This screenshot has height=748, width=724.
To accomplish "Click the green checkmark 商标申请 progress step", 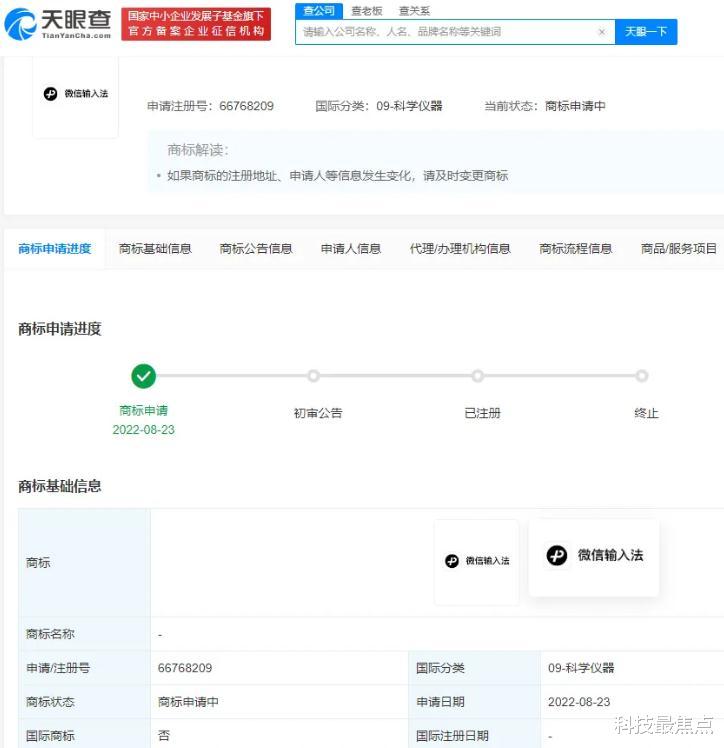I will (144, 376).
